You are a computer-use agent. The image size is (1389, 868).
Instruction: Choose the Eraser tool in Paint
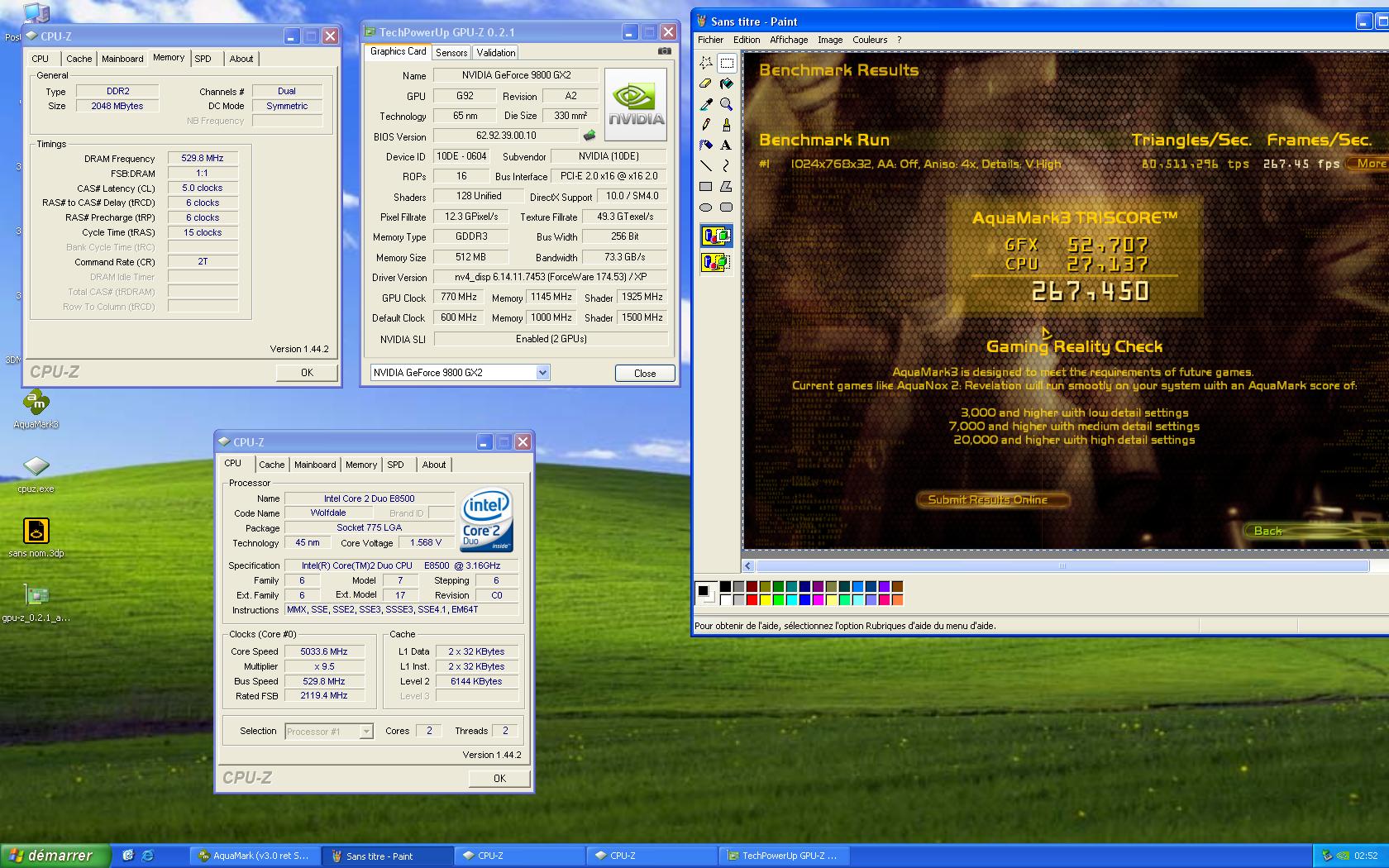coord(706,83)
